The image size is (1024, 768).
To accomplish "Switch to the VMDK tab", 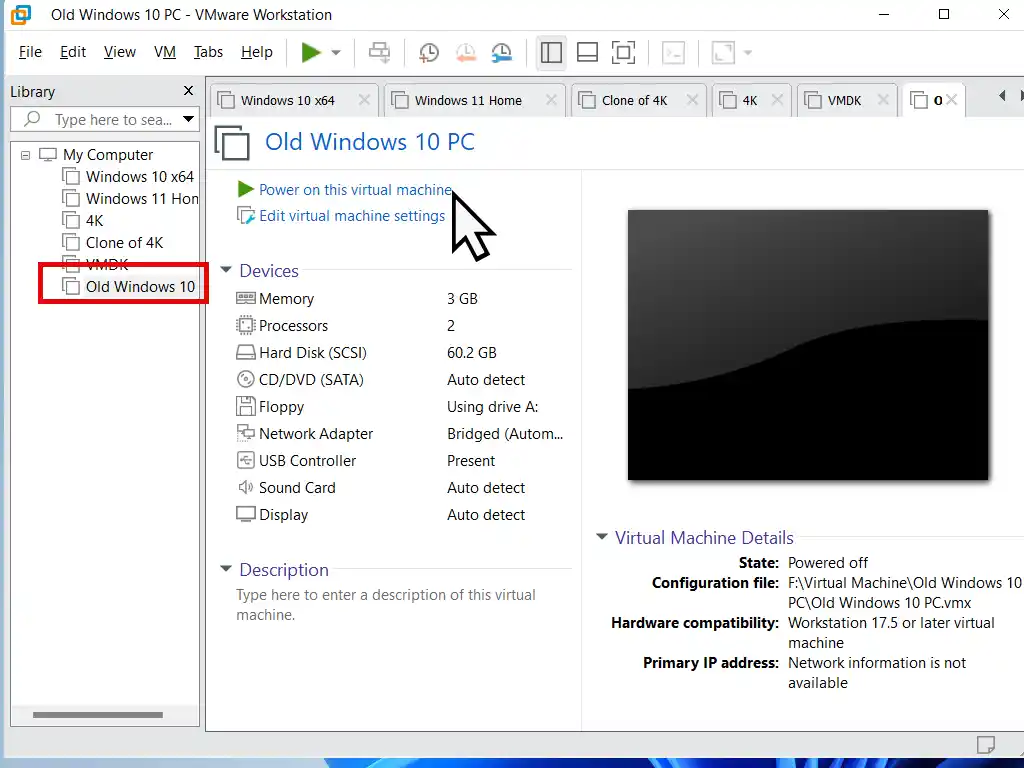I will pos(844,101).
